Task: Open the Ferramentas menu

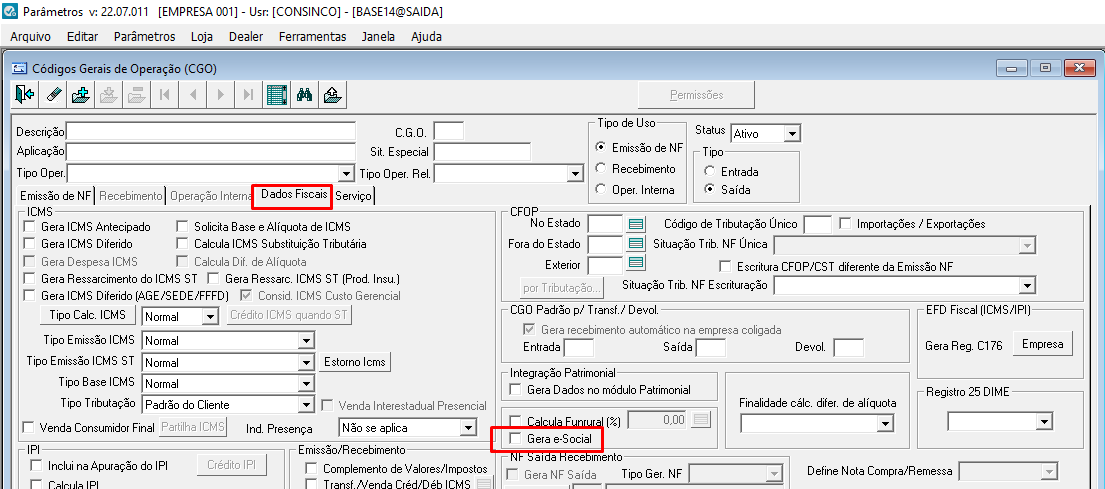Action: [x=313, y=37]
